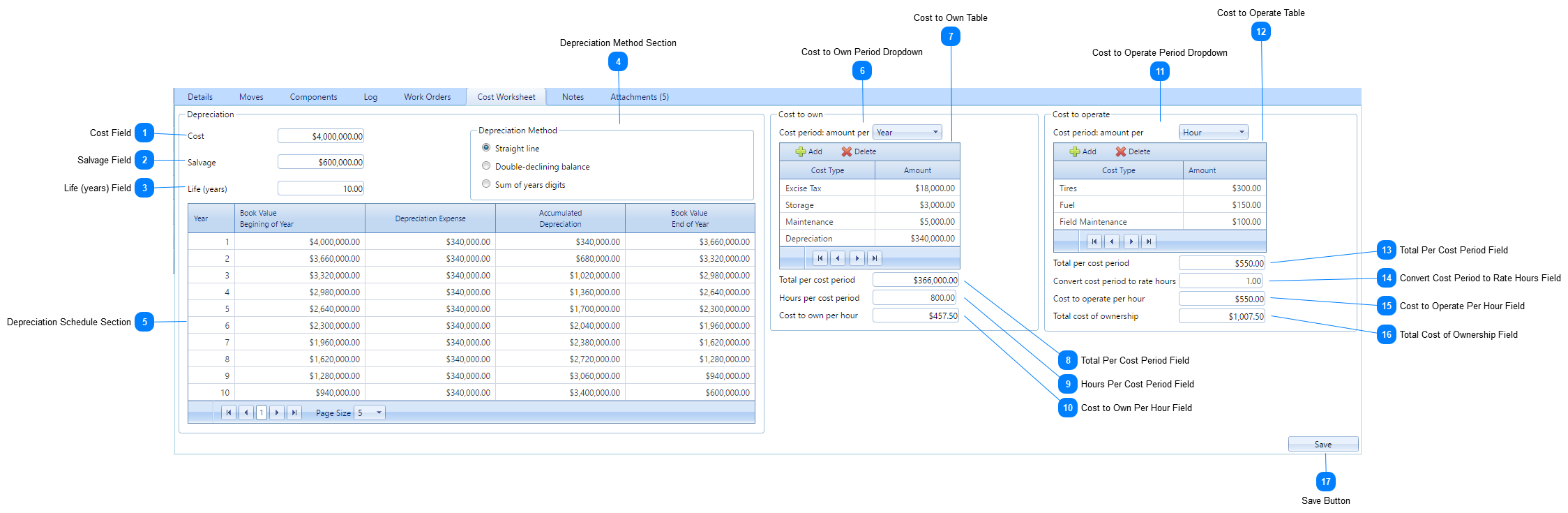Select Sum of years digits method
Screen dimensions: 1568x513
[x=486, y=184]
